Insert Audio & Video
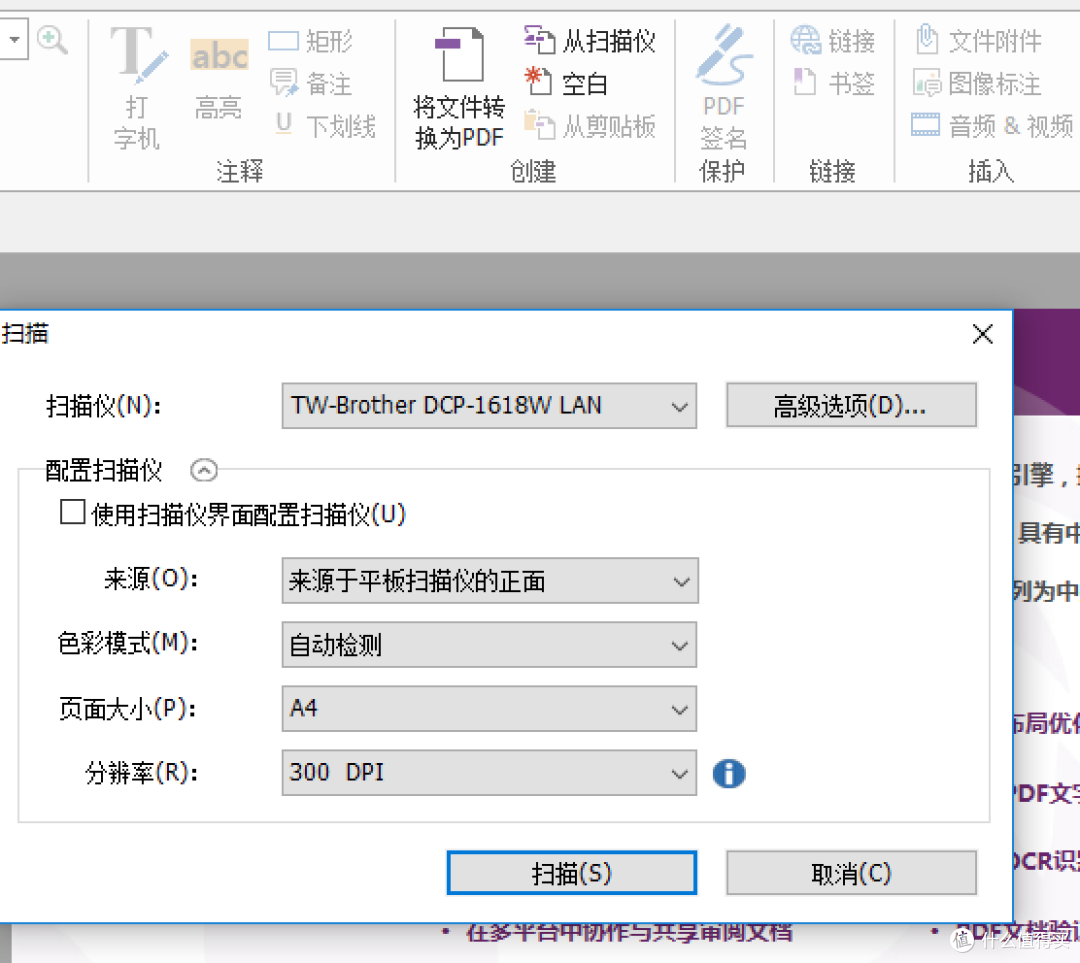Viewport: 1080px width, 963px height. click(993, 126)
